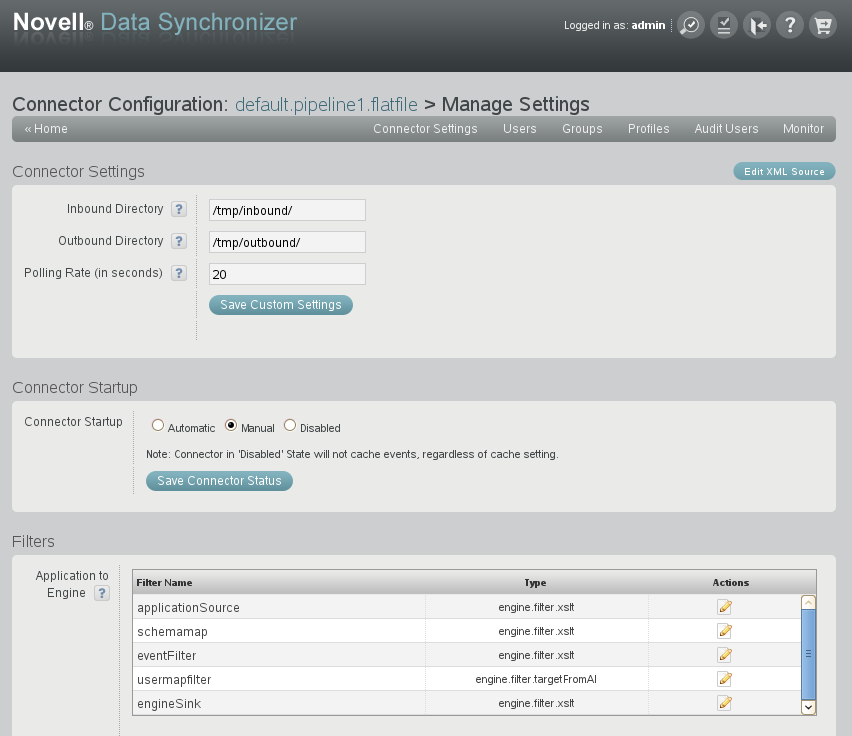852x736 pixels.
Task: Open the Users tab
Action: pos(520,129)
